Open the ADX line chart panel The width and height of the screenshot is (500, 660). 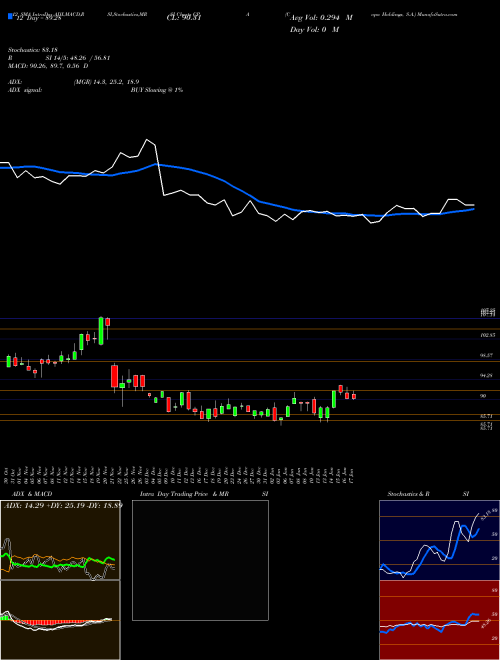click(60, 540)
